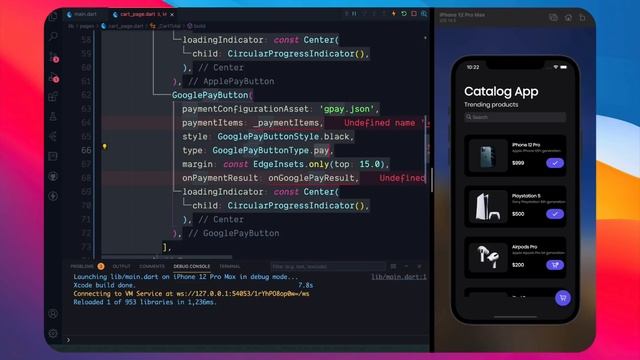The image size is (640, 360).
Task: Toggle added checkmark button for Playstation 5
Action: pyautogui.click(x=555, y=214)
